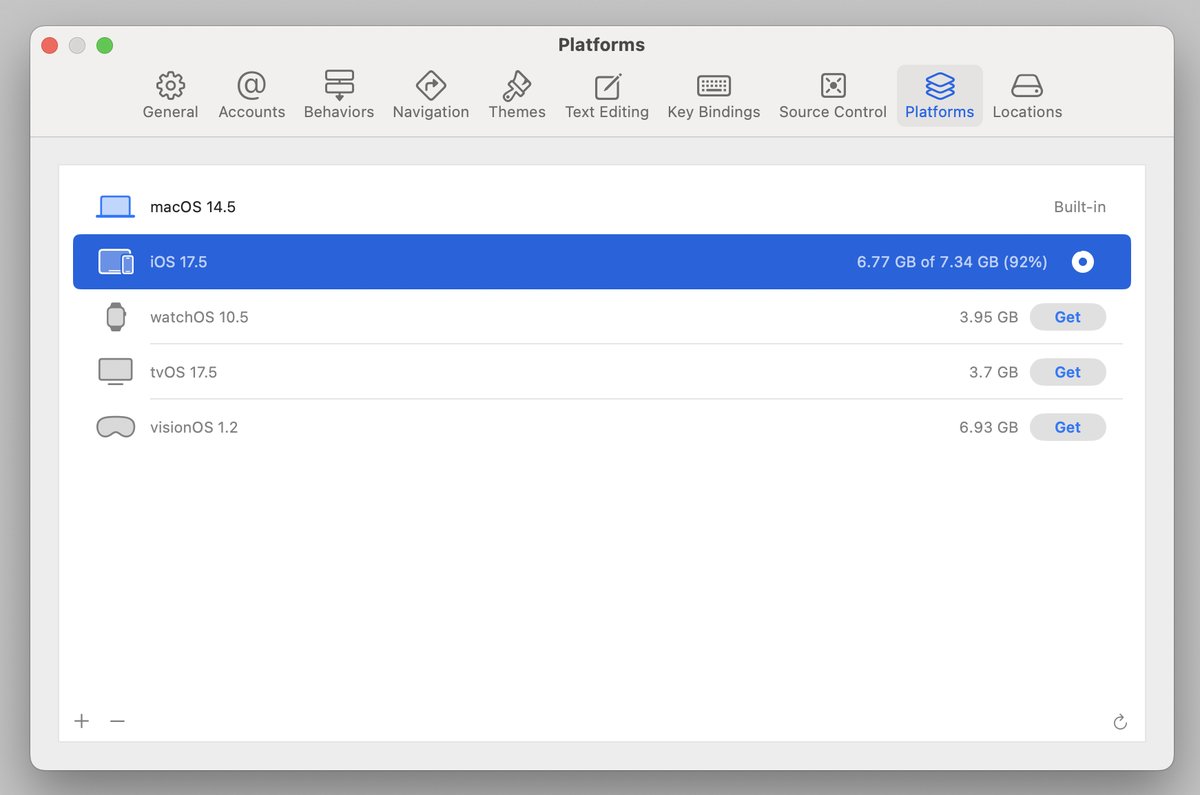Close the Platforms settings window
The image size is (1200, 795).
coord(51,45)
